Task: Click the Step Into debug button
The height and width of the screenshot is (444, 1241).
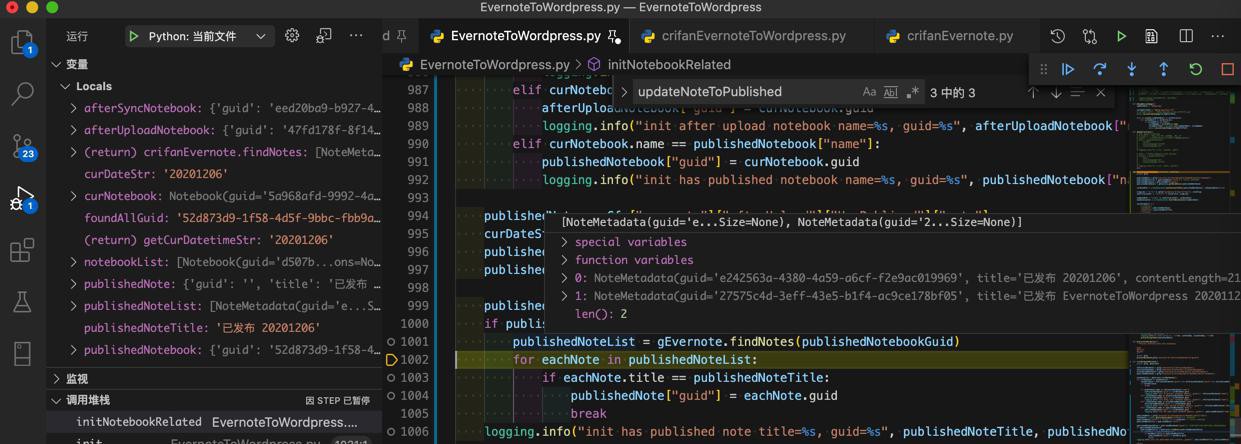Action: [x=1132, y=69]
